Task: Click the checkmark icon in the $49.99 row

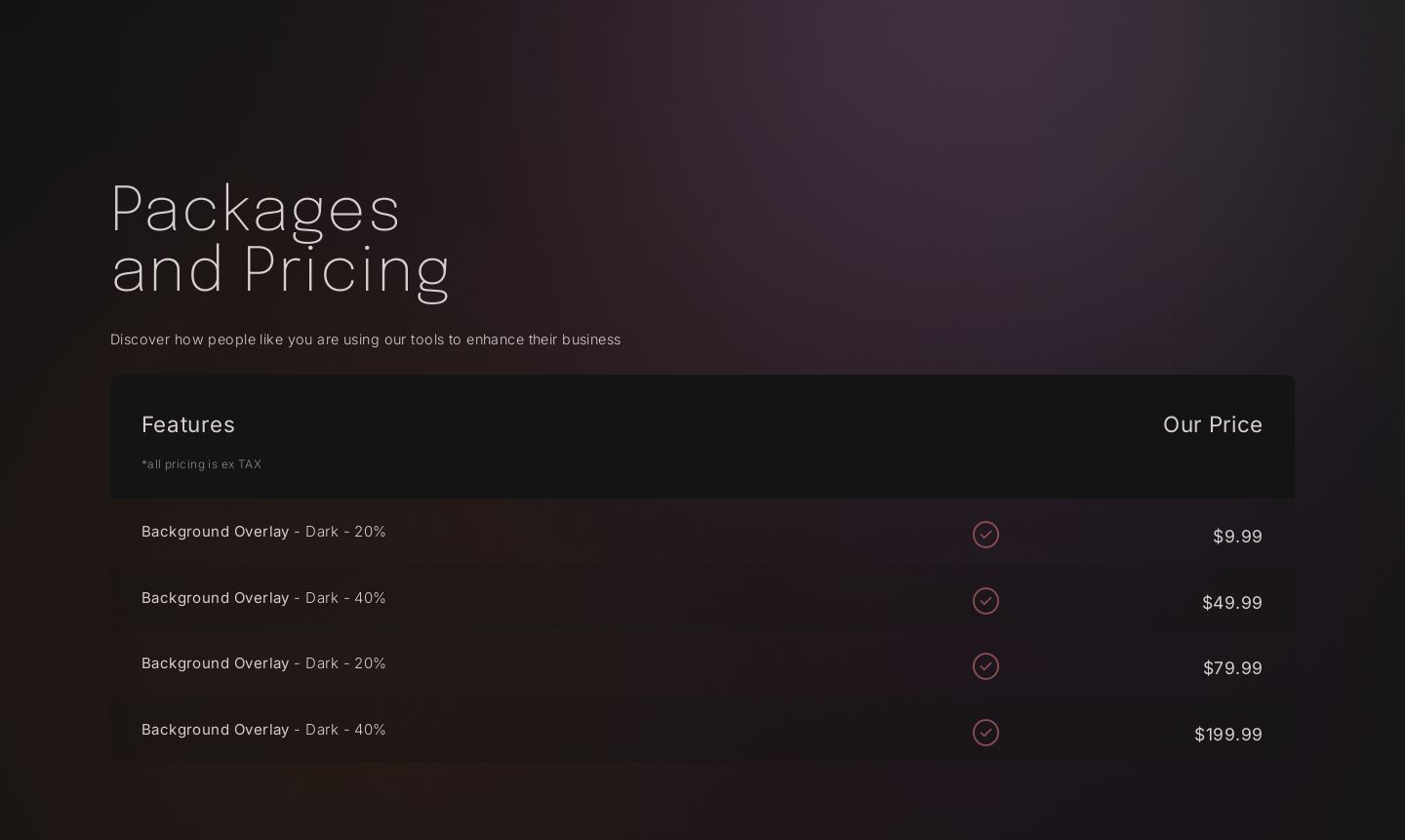Action: click(985, 601)
